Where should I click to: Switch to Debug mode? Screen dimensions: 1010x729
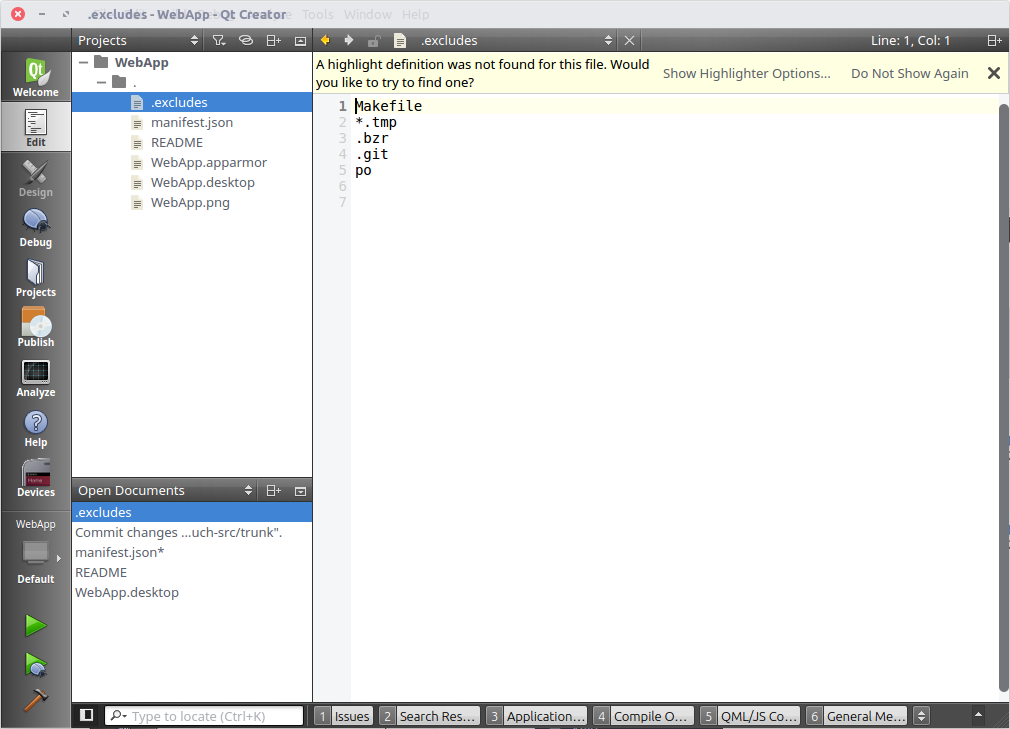pyautogui.click(x=35, y=228)
